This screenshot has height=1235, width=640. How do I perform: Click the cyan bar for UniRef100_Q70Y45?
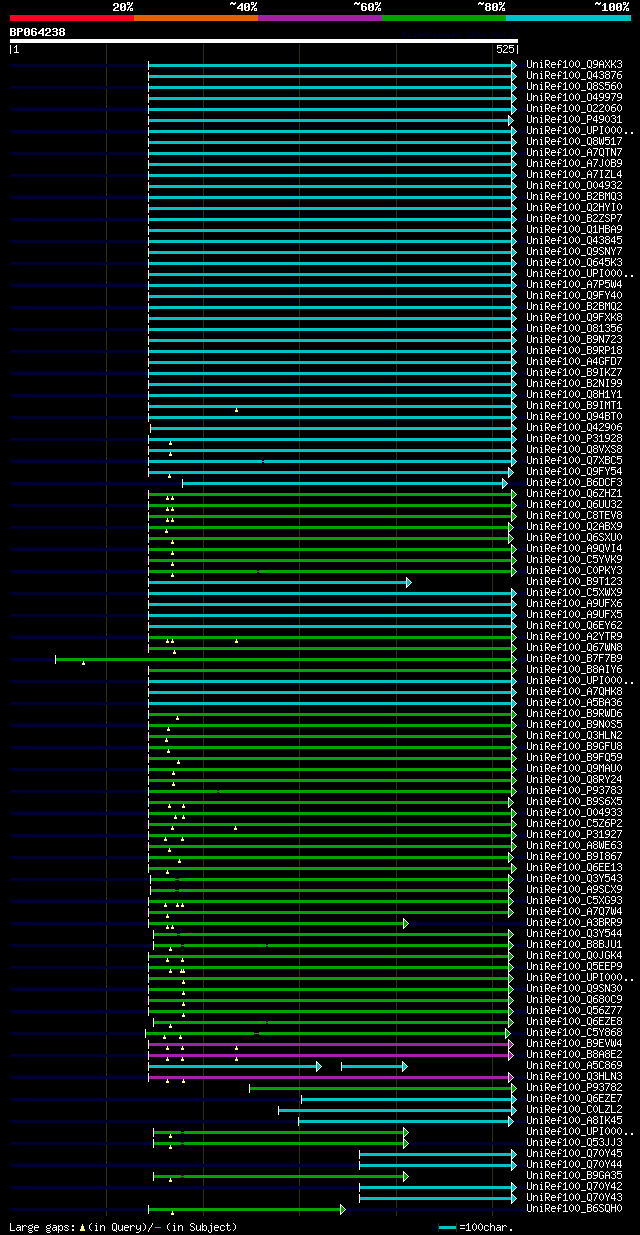[438, 1154]
